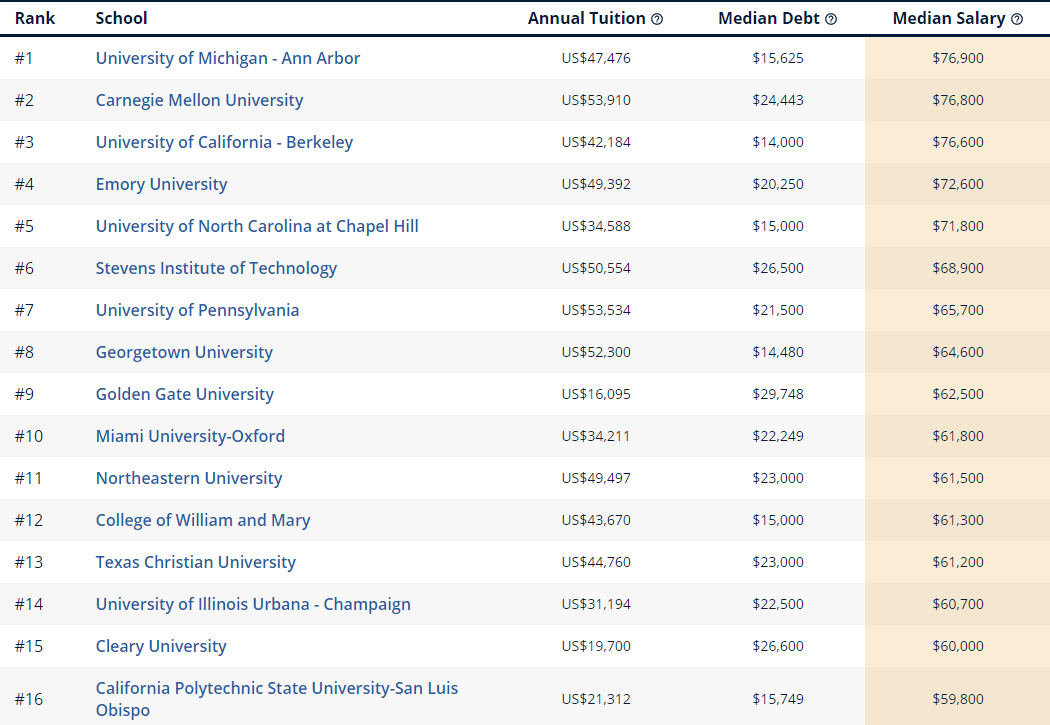The height and width of the screenshot is (725, 1050).
Task: Click the Median Salary column header
Action: coord(950,19)
